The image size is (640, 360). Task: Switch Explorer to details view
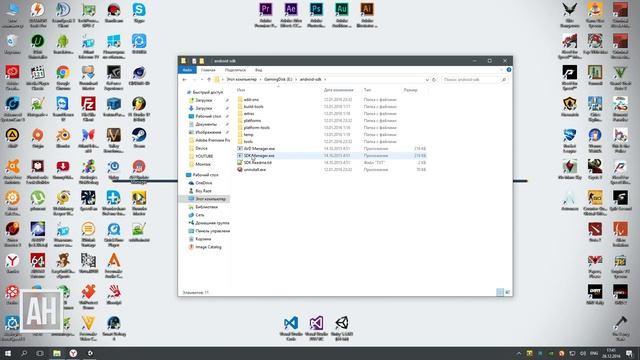[500, 292]
